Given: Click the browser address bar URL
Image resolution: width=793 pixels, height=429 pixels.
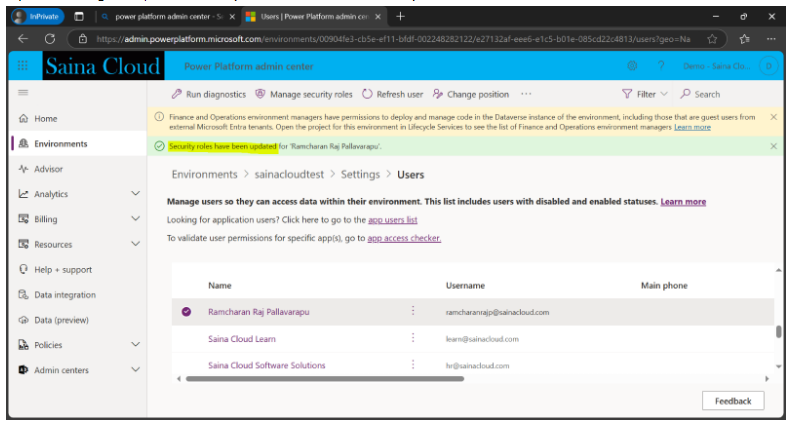Looking at the screenshot, I should click(x=392, y=39).
